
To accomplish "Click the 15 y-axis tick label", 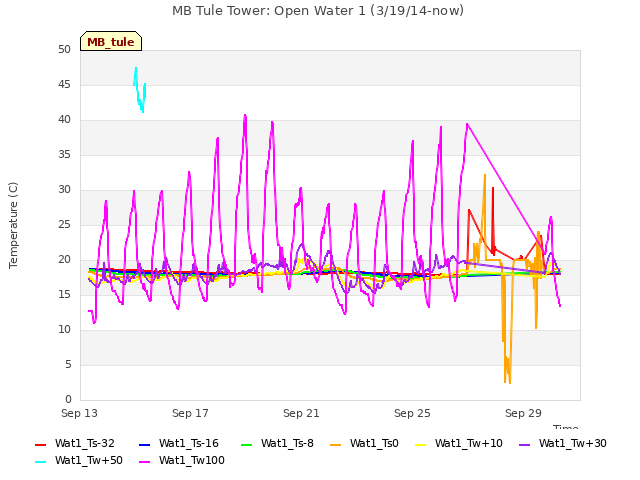I will (x=64, y=295).
